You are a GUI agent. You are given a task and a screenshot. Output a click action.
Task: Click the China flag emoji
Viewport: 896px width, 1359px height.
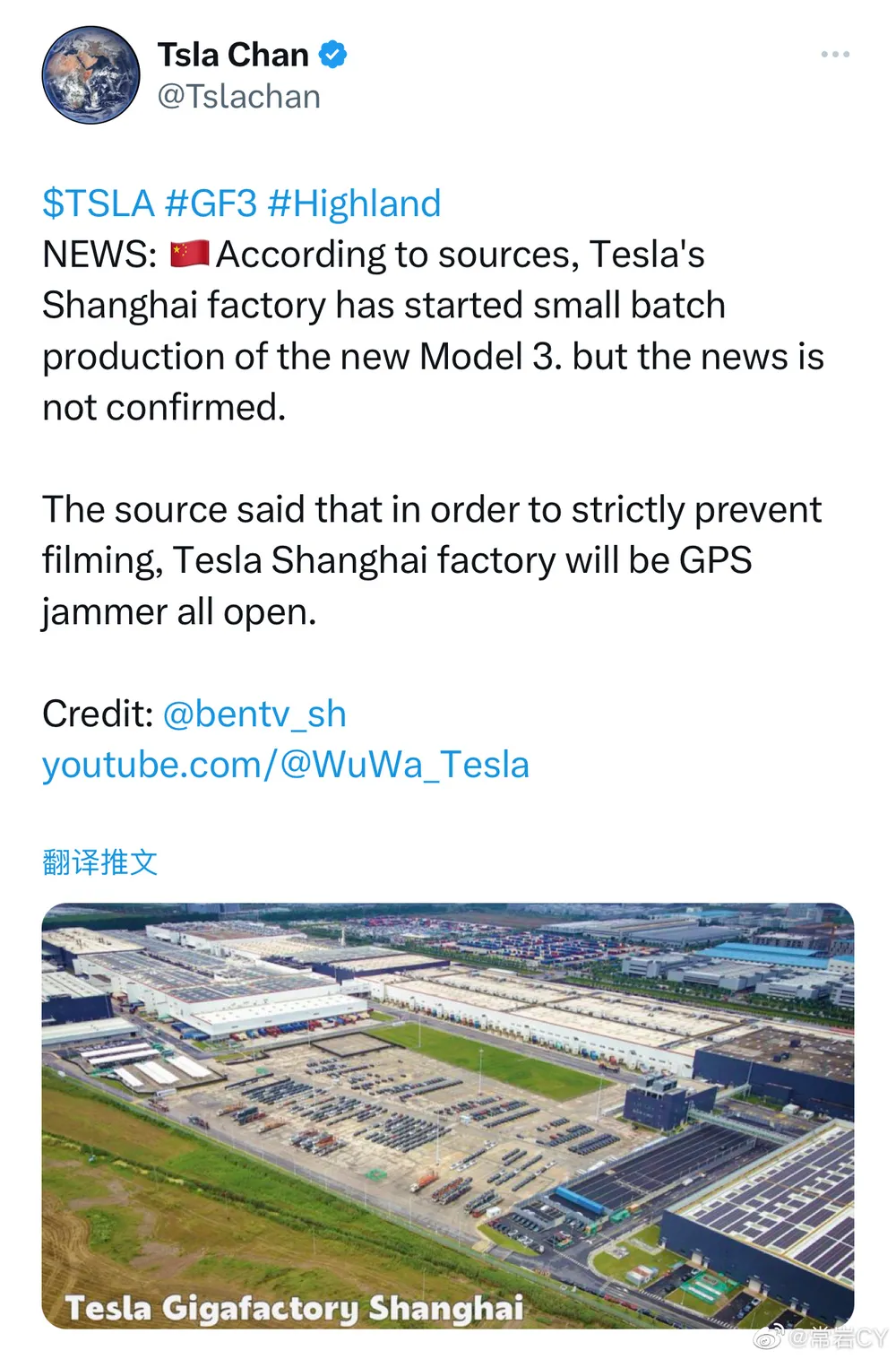189,254
